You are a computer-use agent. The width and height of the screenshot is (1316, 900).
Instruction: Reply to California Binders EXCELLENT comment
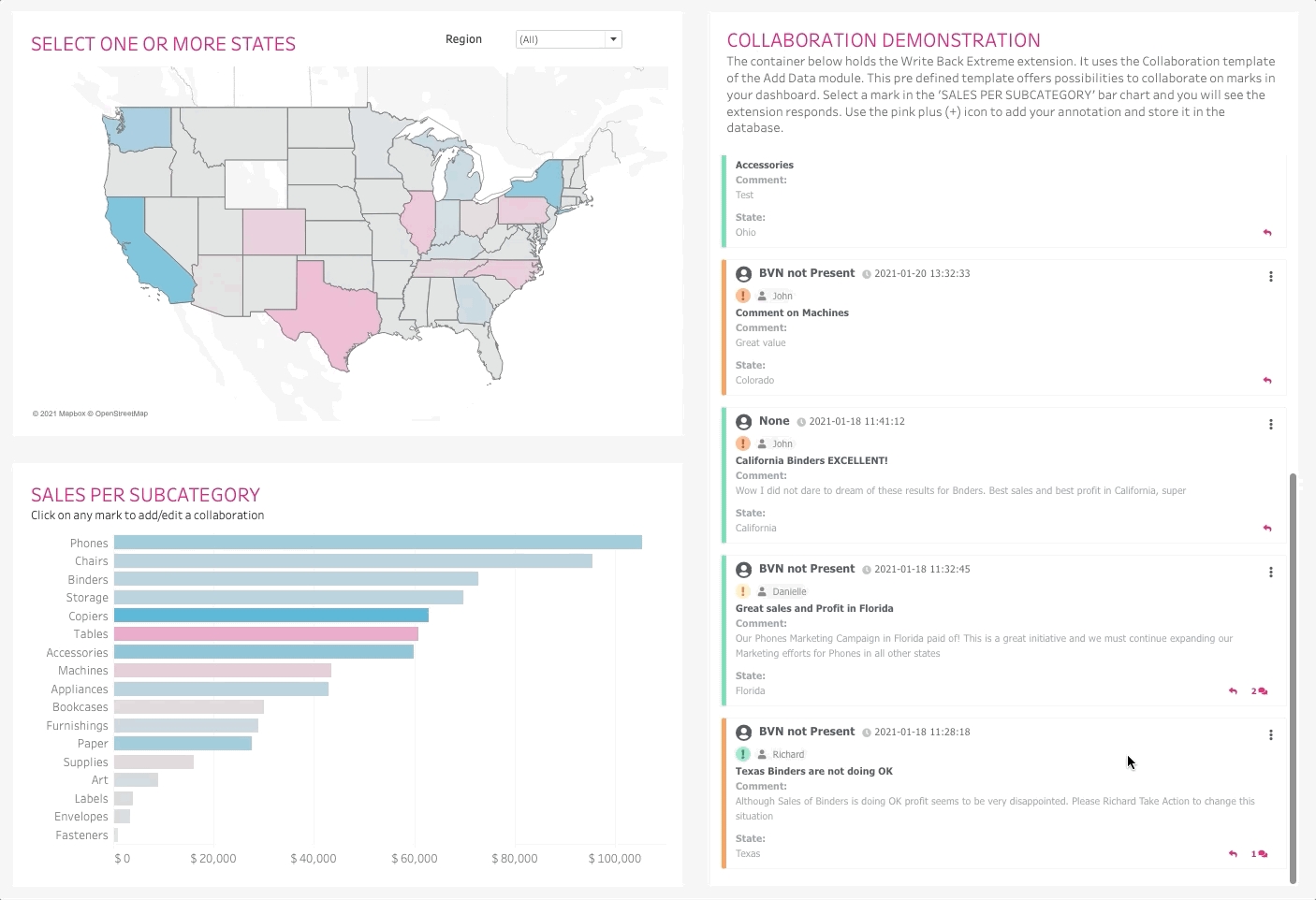pyautogui.click(x=1267, y=529)
